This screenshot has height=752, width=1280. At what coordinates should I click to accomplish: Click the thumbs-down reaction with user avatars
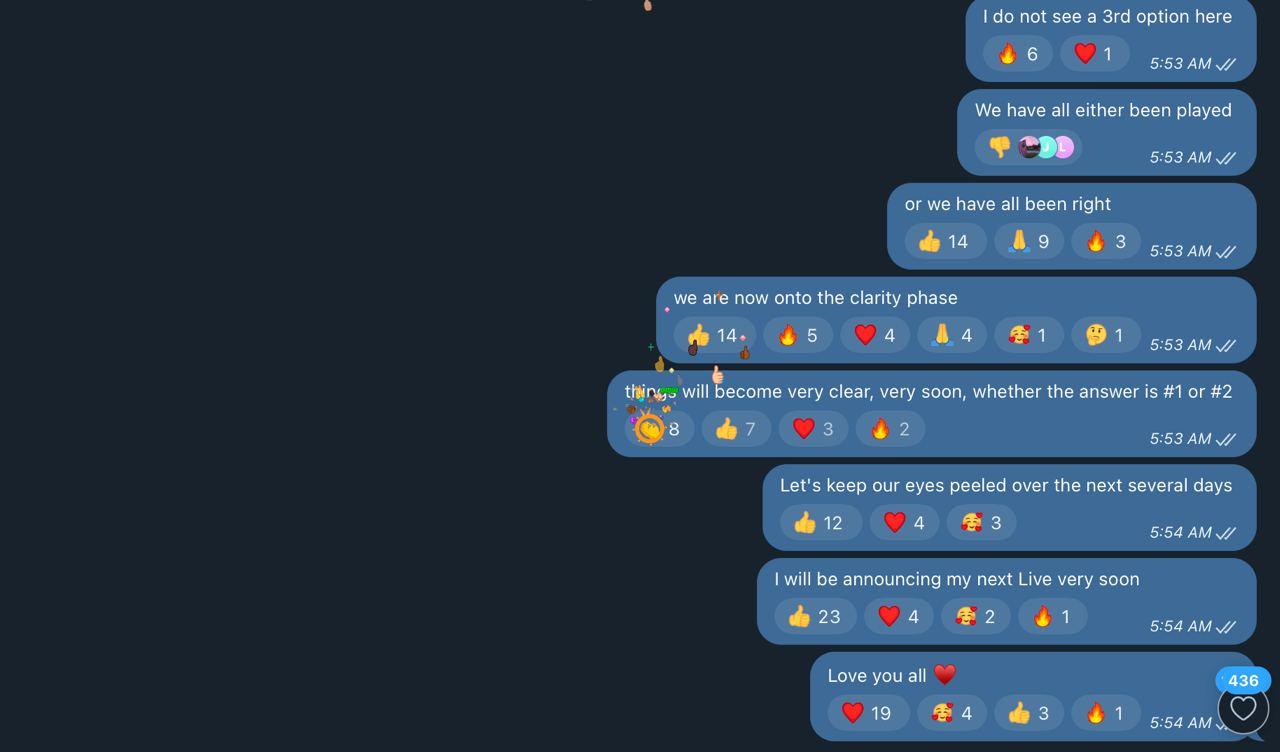[x=1028, y=148]
